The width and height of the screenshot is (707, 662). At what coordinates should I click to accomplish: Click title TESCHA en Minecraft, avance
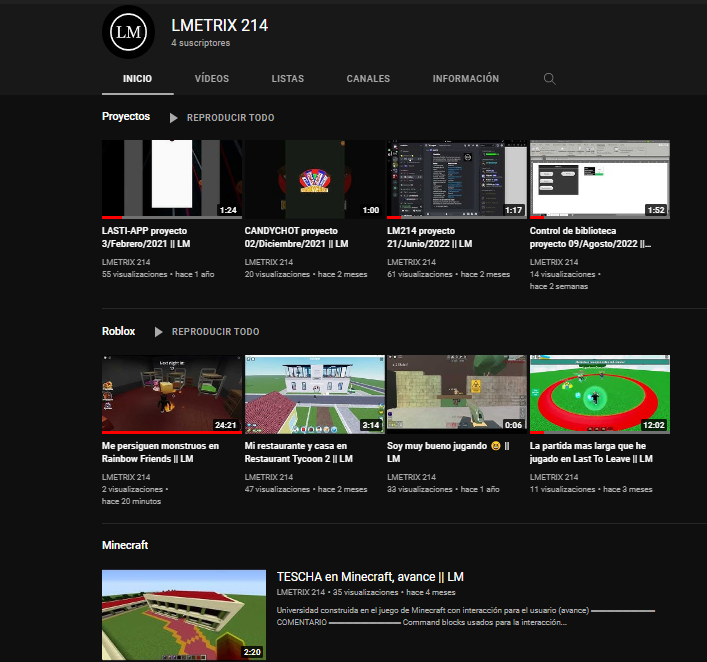(x=370, y=577)
